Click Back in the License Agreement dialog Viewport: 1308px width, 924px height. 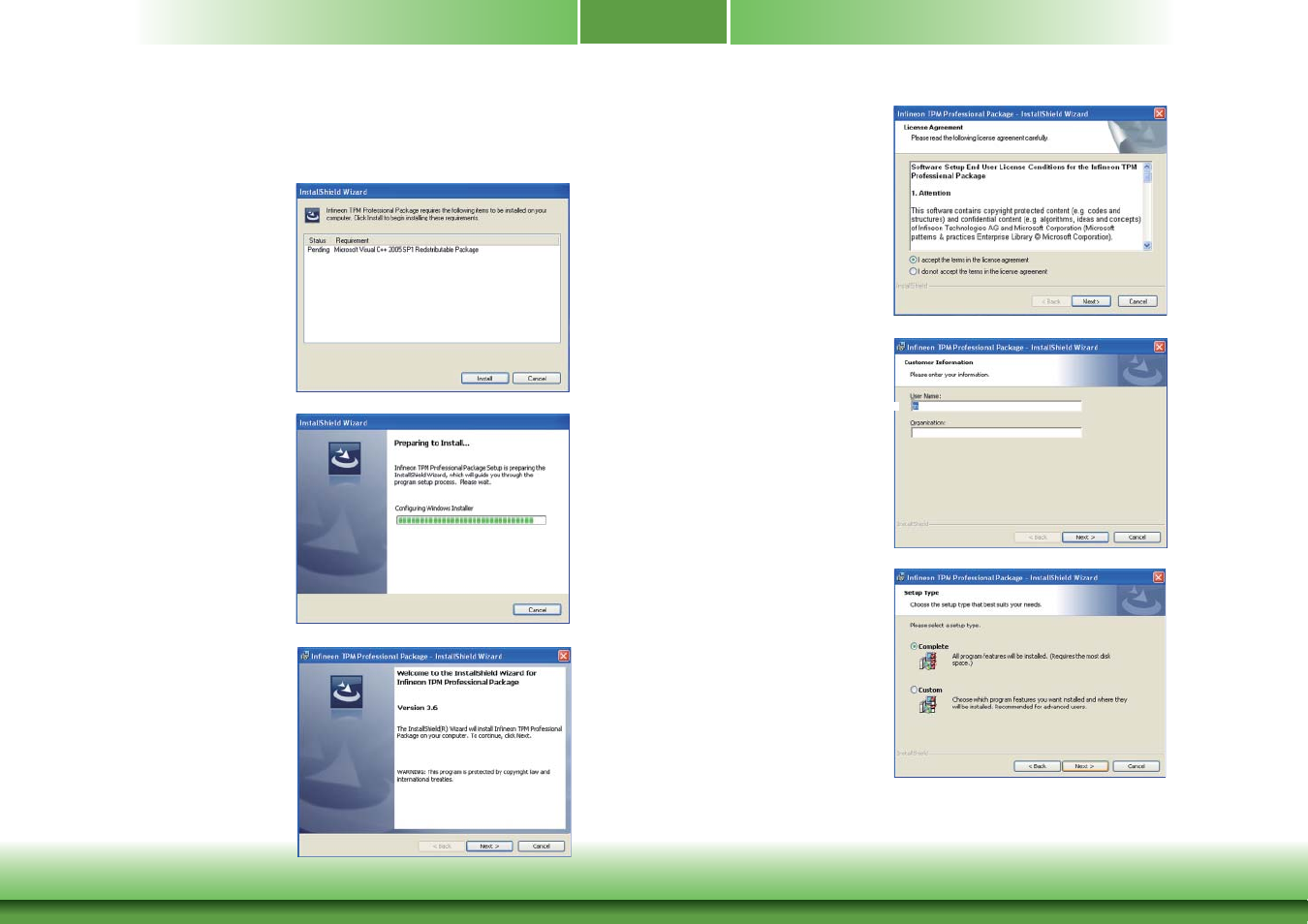[x=1051, y=301]
